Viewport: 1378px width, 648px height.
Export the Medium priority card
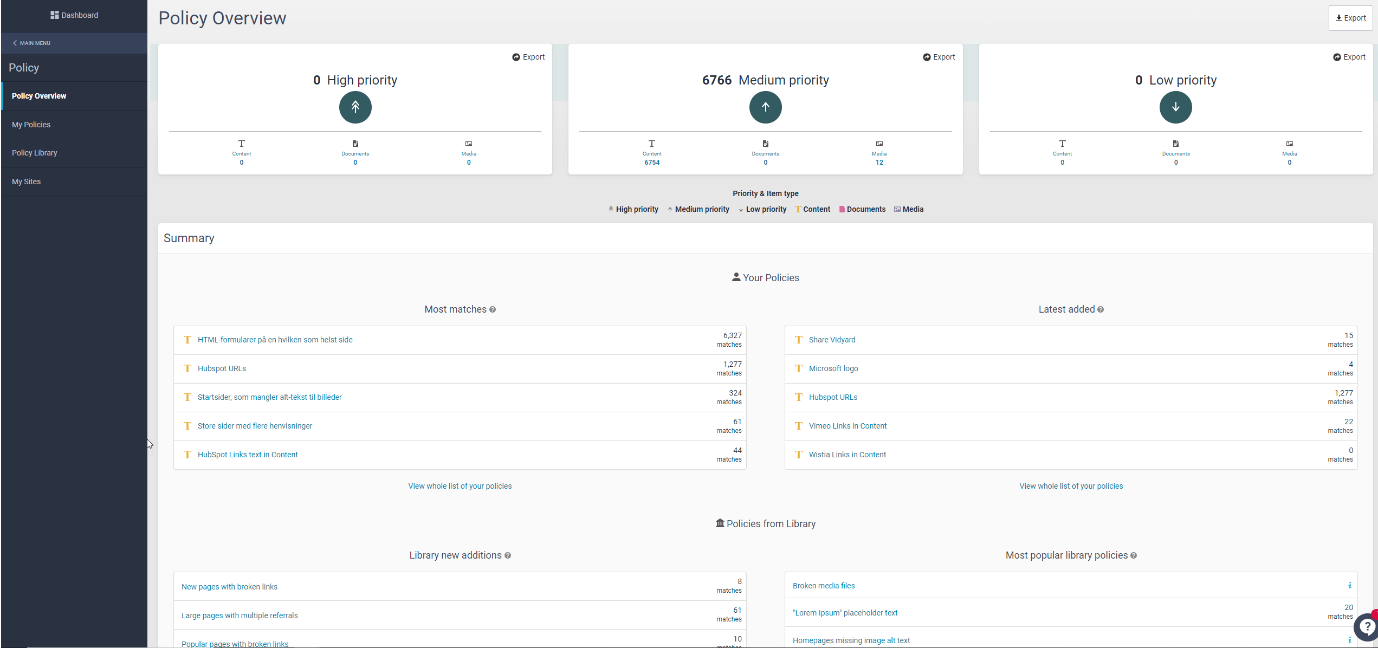point(938,57)
